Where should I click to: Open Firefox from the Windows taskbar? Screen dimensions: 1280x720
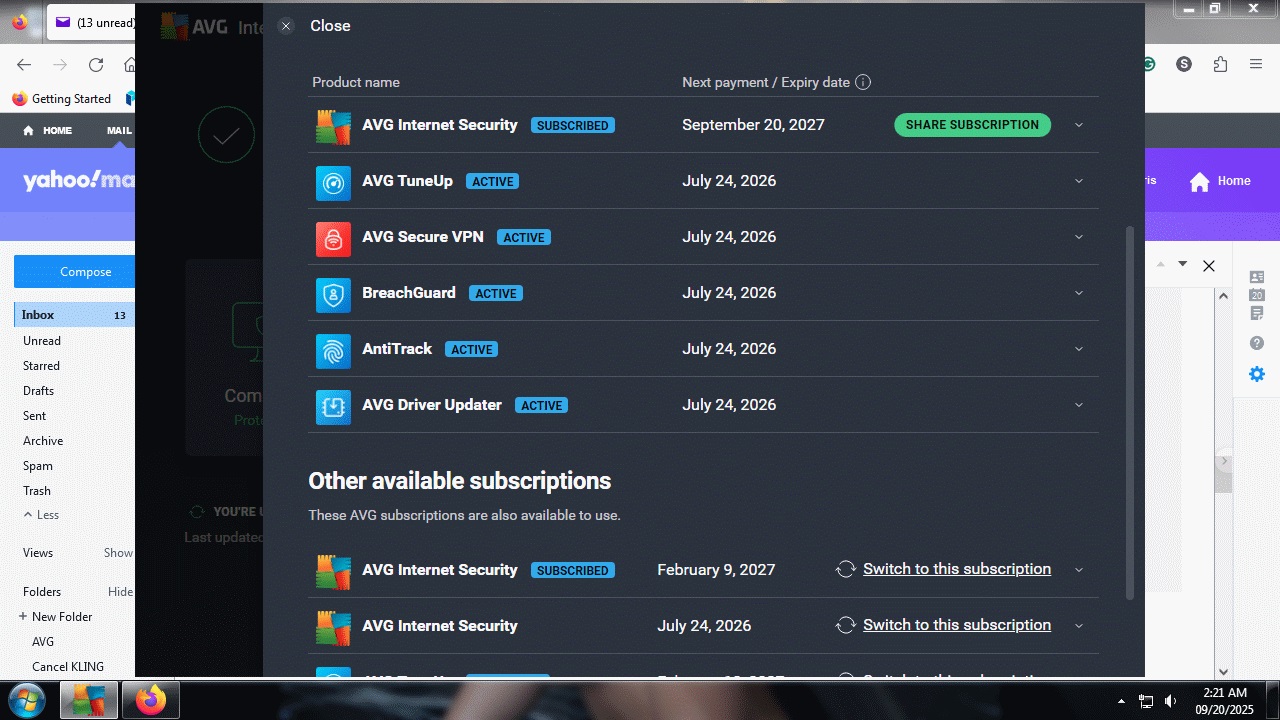151,700
